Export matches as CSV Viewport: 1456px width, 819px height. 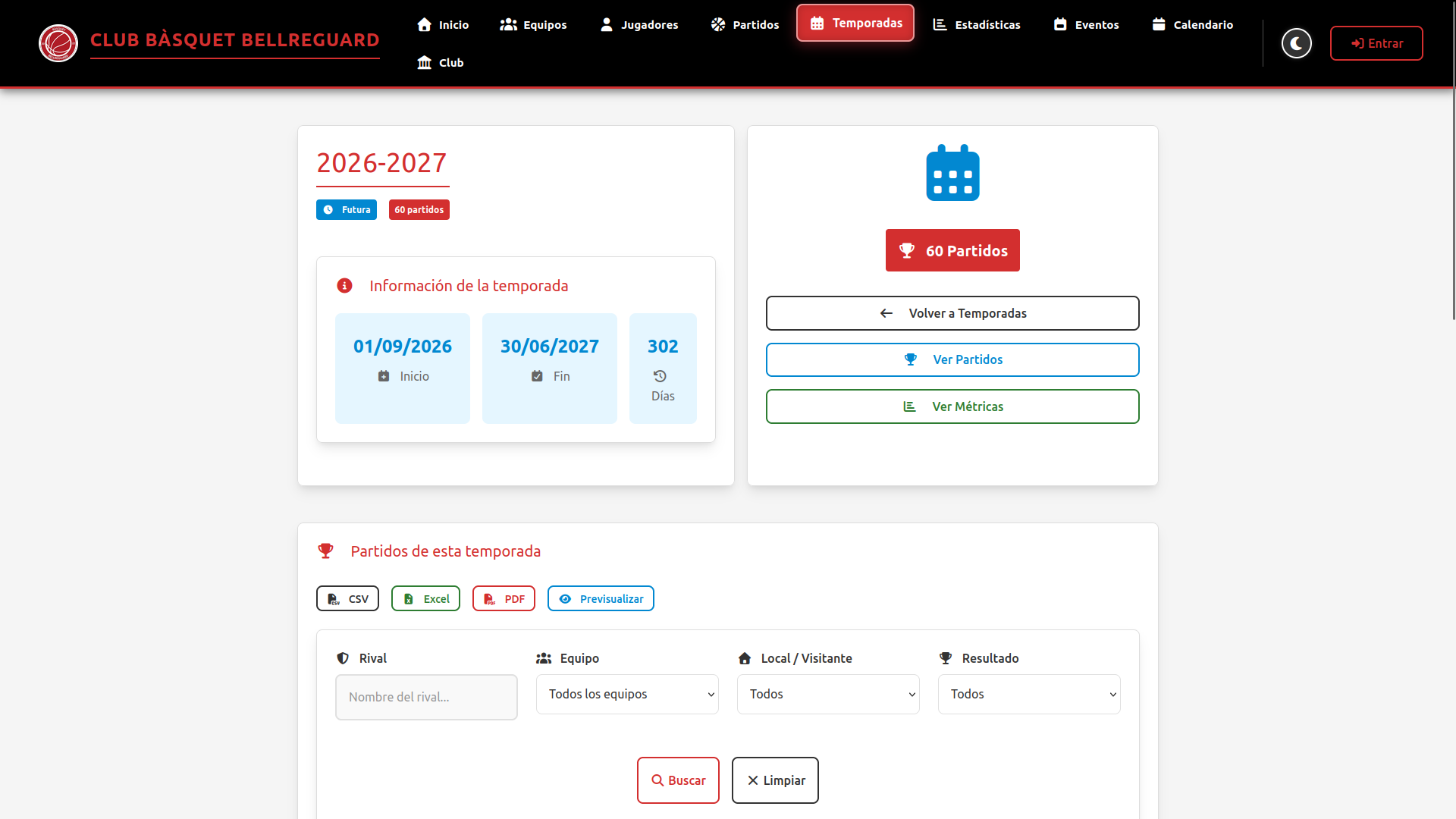[x=347, y=598]
